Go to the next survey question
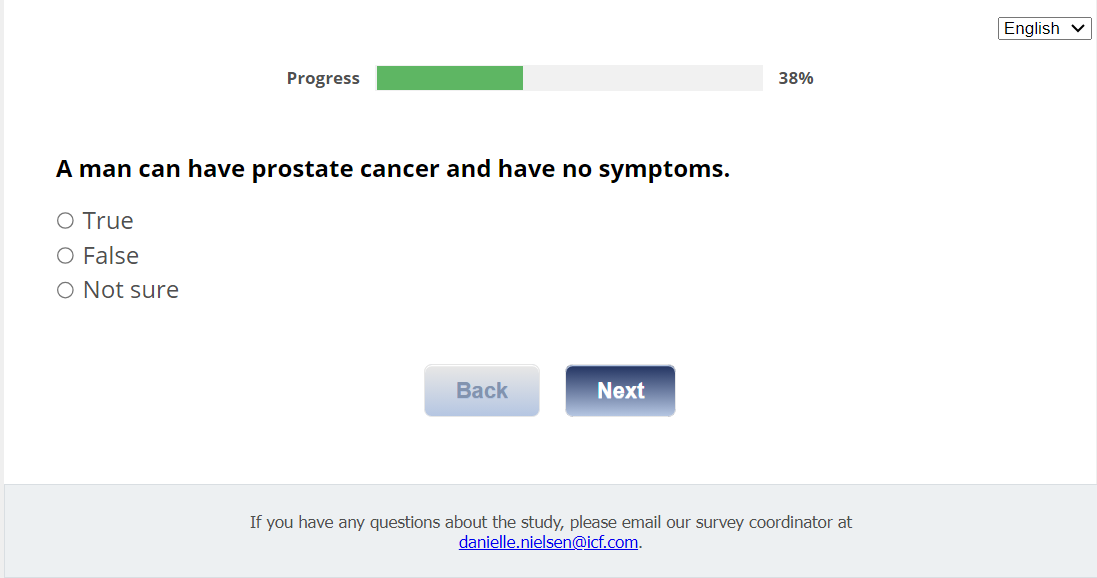Screen dimensions: 1097x578 (620, 391)
